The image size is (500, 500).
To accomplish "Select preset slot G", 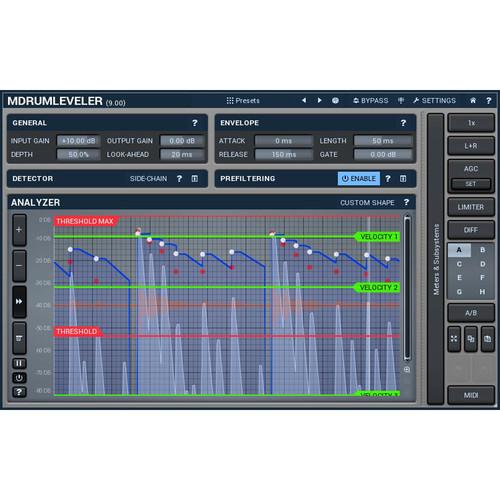I will pos(459,292).
